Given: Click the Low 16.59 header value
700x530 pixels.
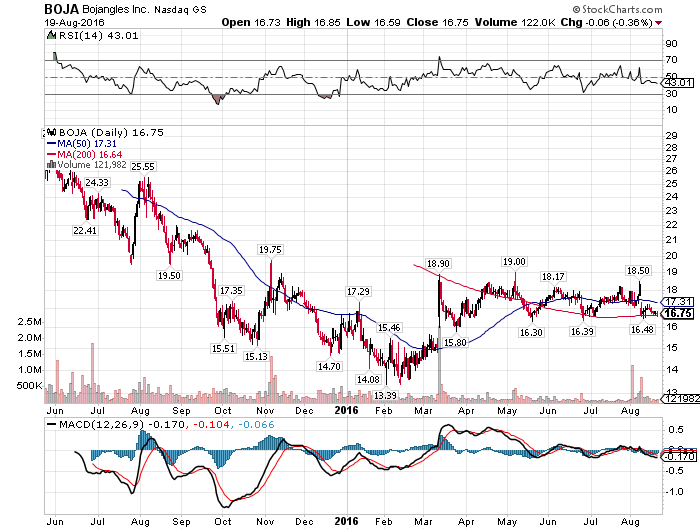Looking at the screenshot, I should (x=374, y=22).
